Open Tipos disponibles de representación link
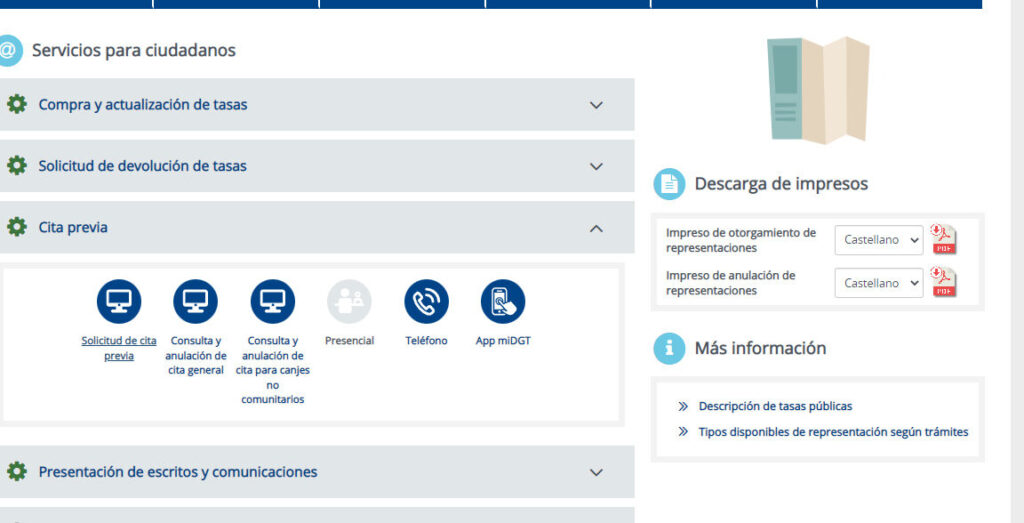Viewport: 1024px width, 523px height. pos(833,432)
